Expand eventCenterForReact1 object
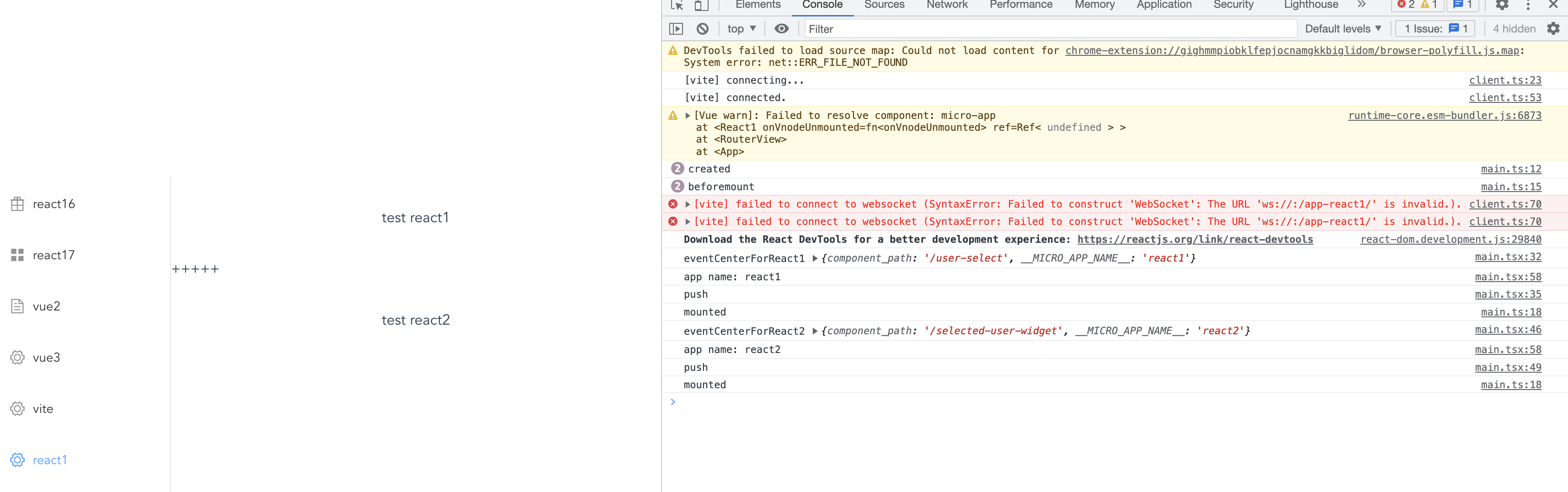The width and height of the screenshot is (1568, 492). [815, 258]
